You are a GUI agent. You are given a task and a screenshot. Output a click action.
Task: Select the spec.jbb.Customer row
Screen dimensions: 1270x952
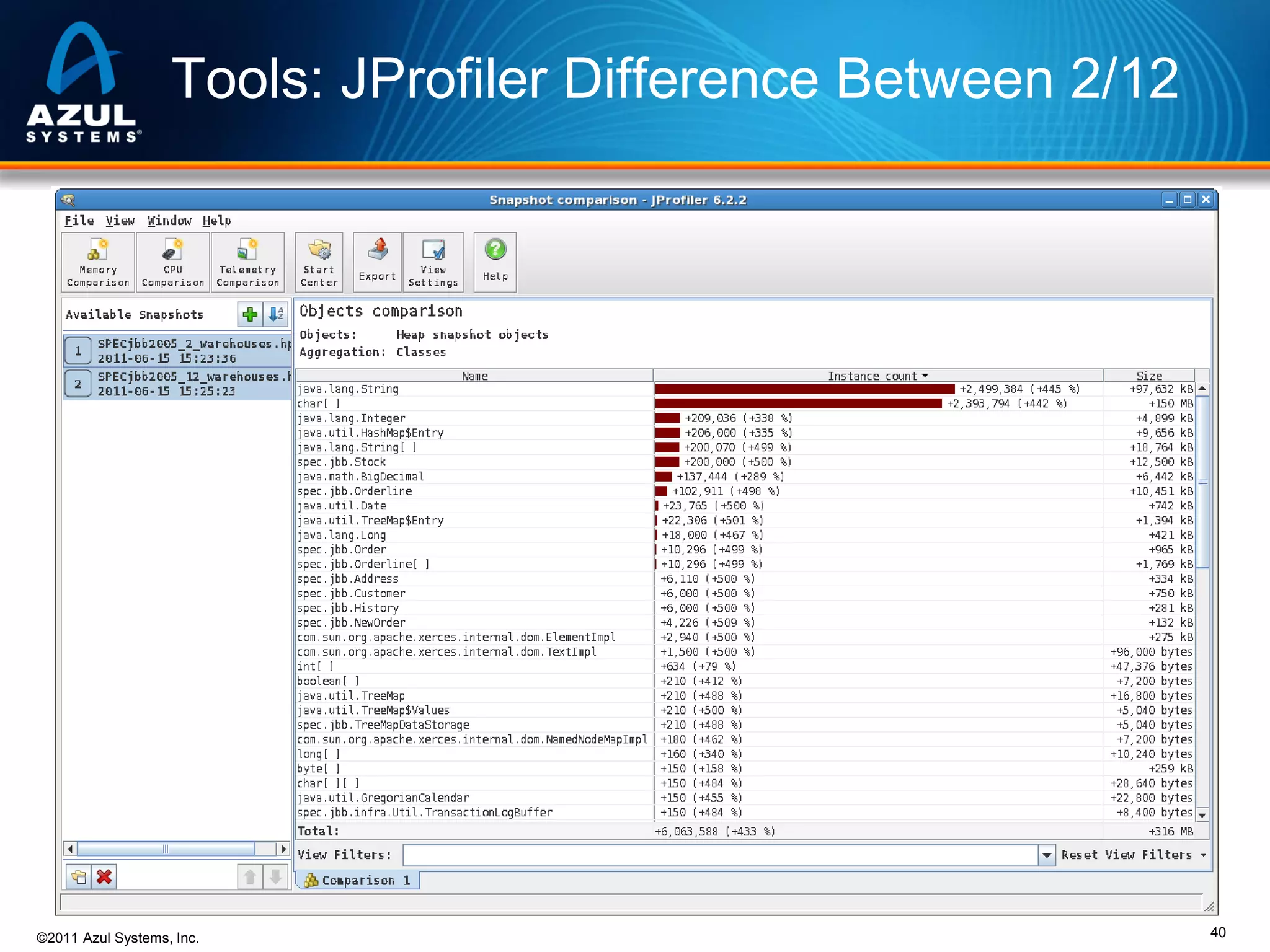coord(745,593)
